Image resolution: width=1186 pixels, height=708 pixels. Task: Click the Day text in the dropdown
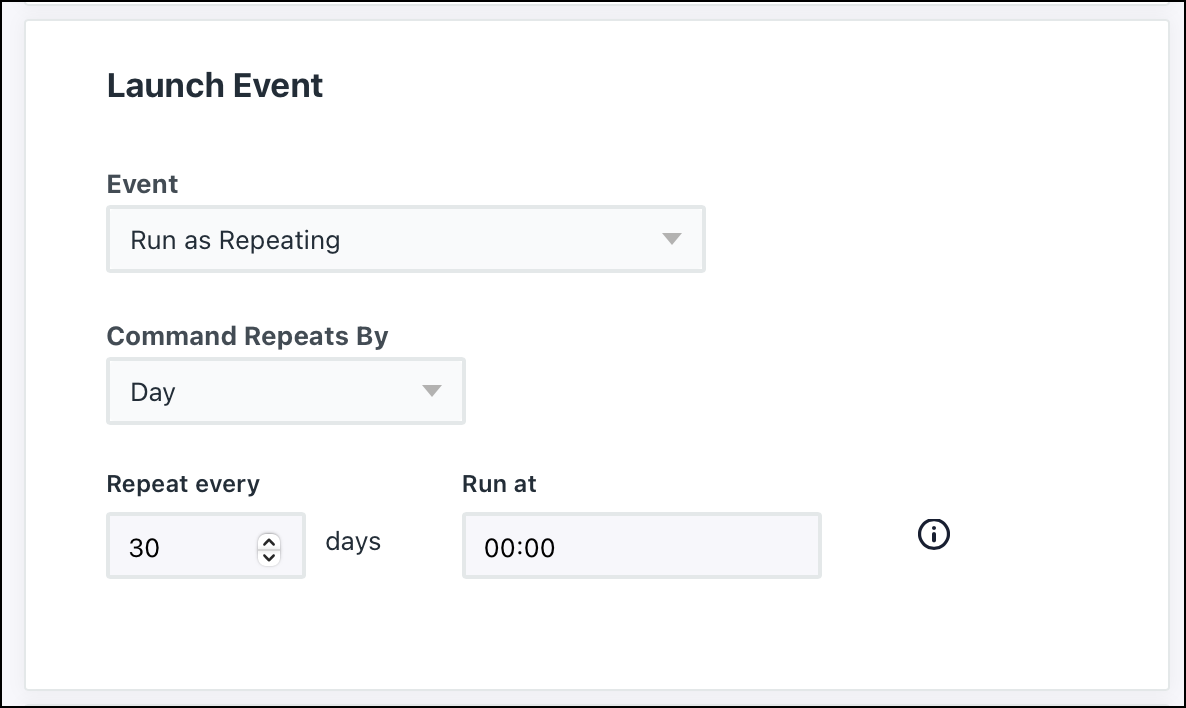pos(153,392)
